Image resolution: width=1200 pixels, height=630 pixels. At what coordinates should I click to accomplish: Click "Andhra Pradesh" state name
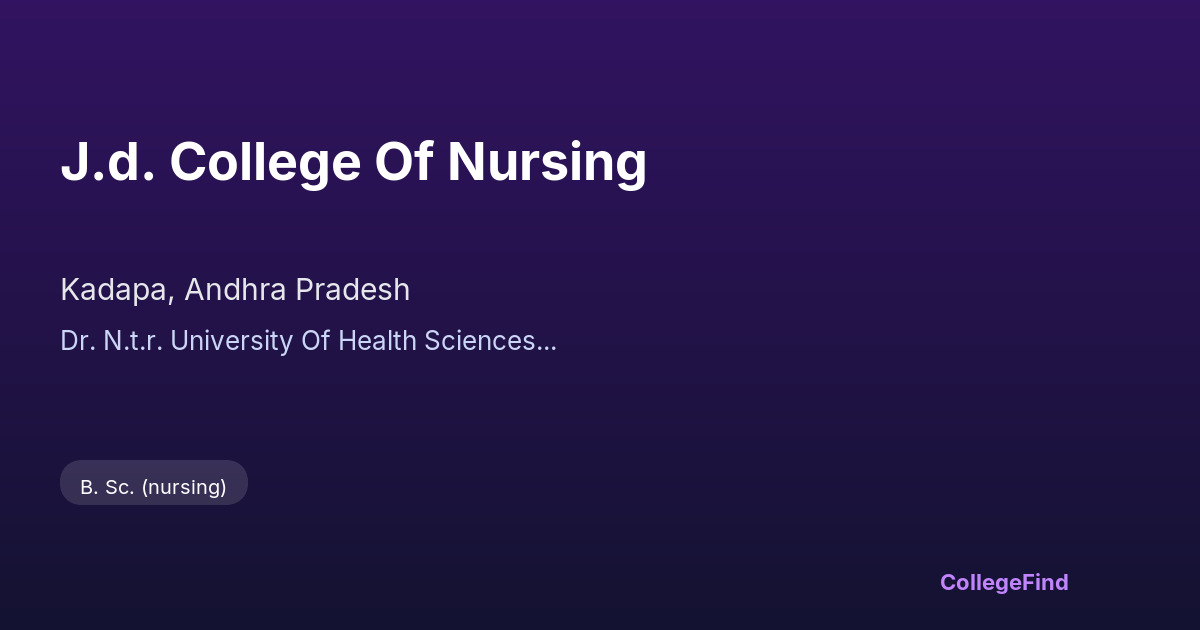[297, 290]
